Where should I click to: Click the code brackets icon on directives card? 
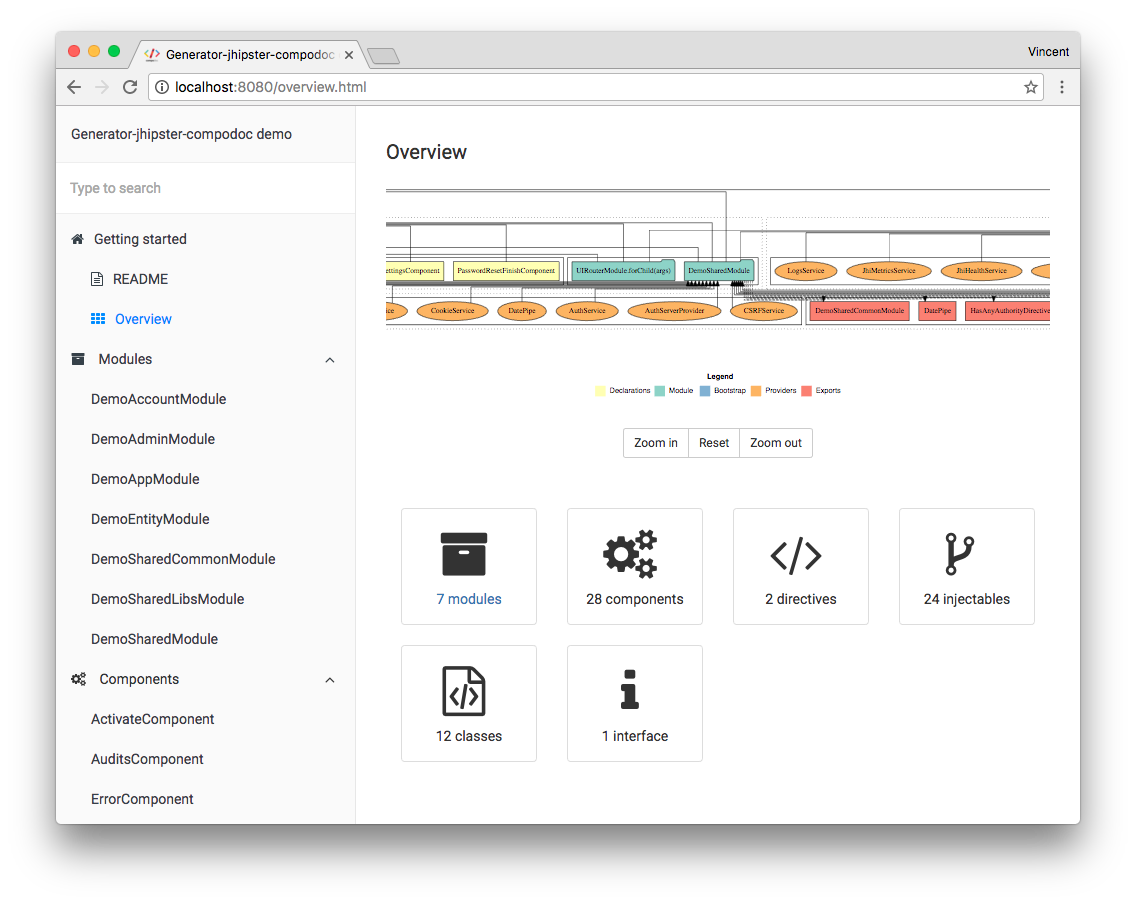795,556
